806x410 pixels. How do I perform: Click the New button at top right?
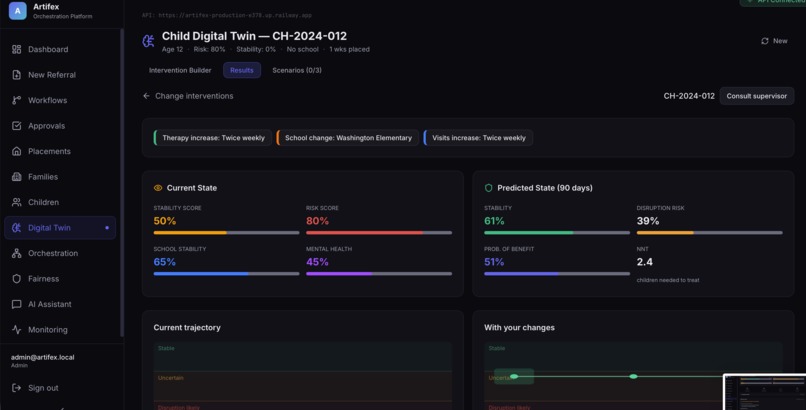click(774, 41)
